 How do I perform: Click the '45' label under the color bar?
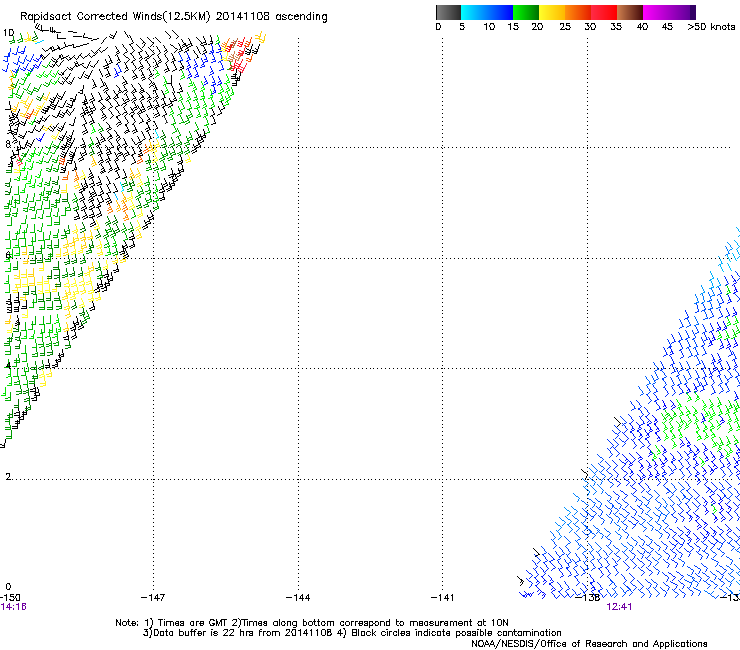pyautogui.click(x=667, y=27)
